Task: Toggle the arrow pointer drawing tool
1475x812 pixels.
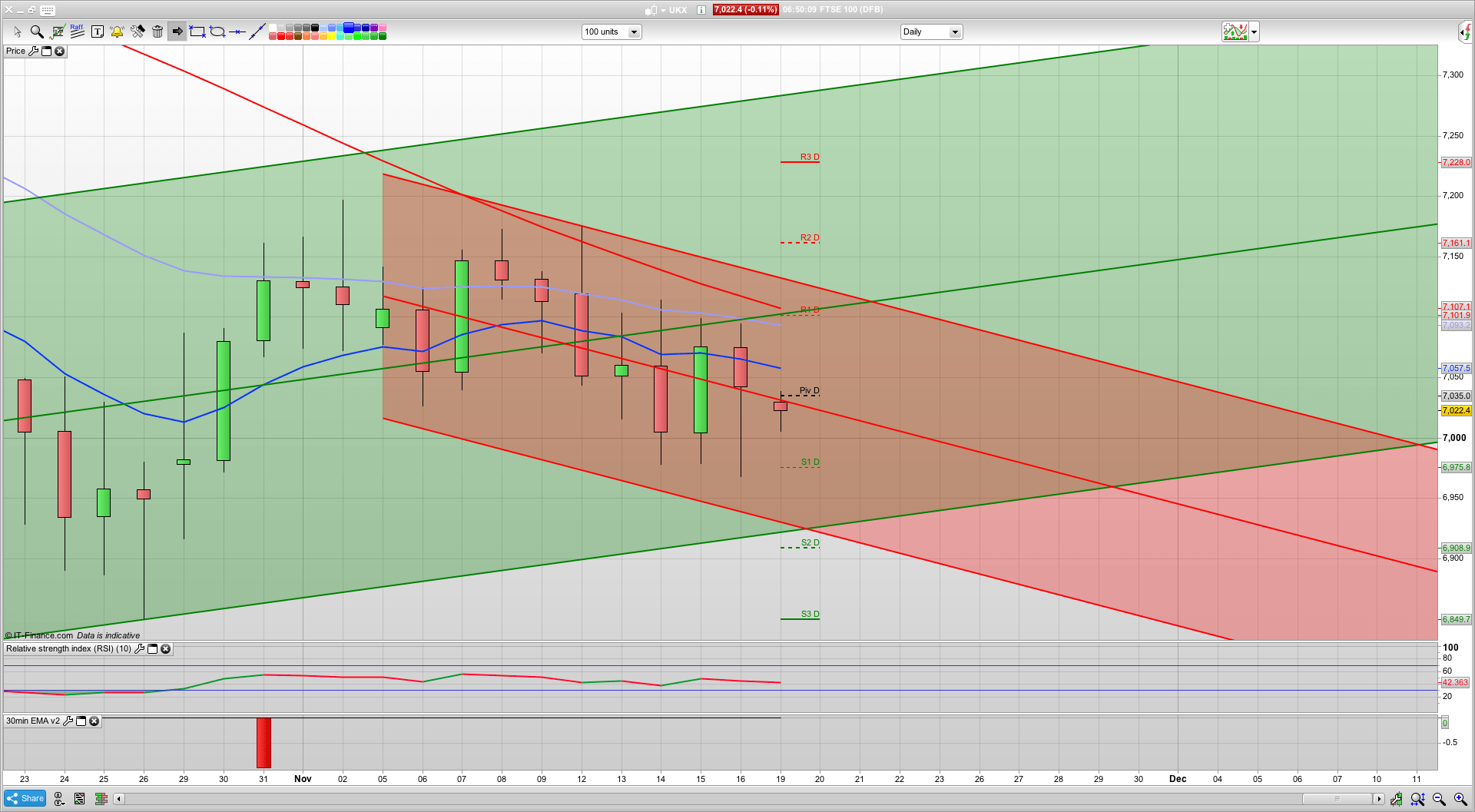Action: click(177, 31)
